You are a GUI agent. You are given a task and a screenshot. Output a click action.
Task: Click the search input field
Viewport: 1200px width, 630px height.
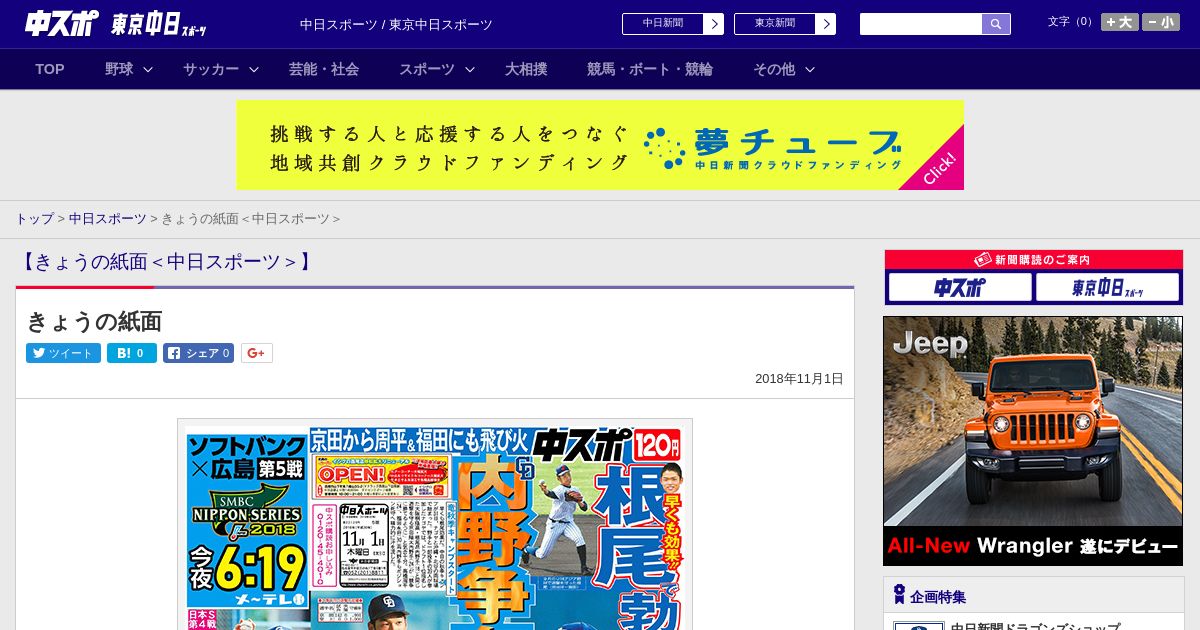point(921,24)
